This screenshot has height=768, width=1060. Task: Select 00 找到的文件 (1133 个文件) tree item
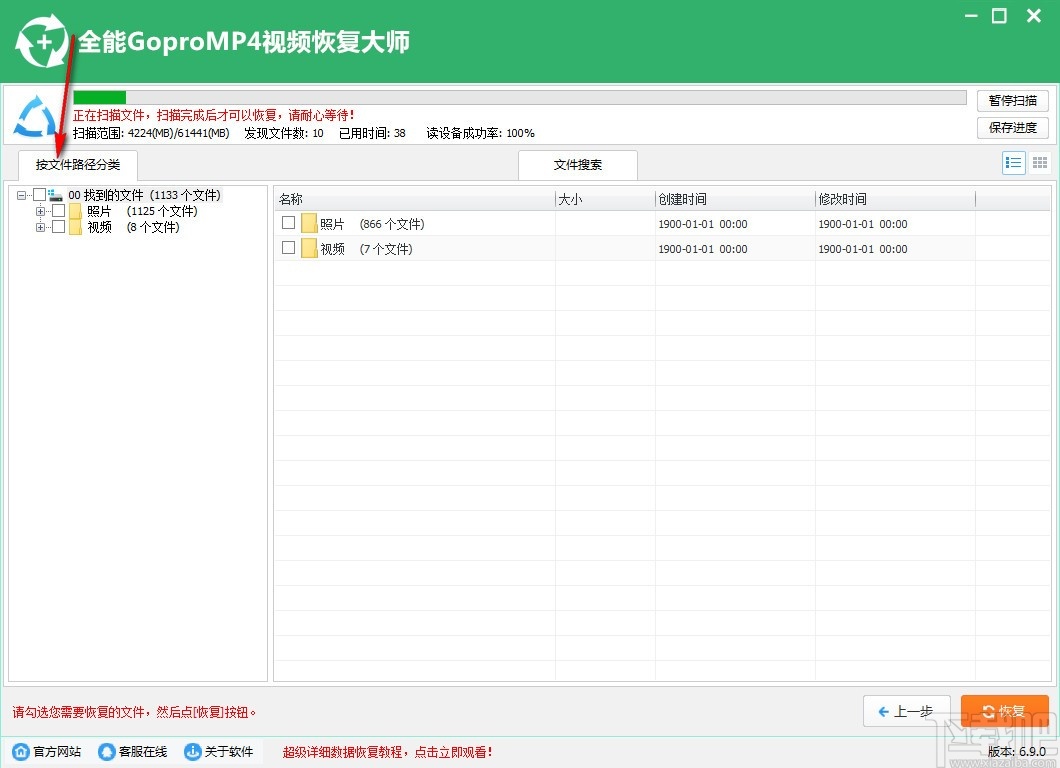(x=145, y=195)
